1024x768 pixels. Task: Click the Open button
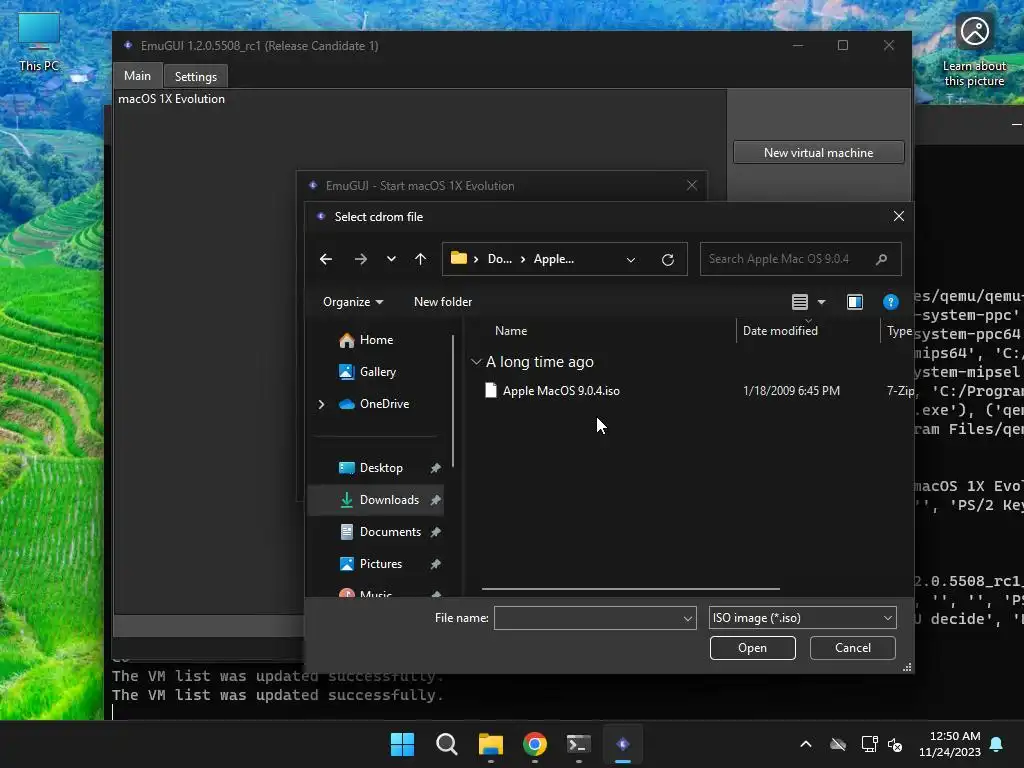(x=752, y=648)
